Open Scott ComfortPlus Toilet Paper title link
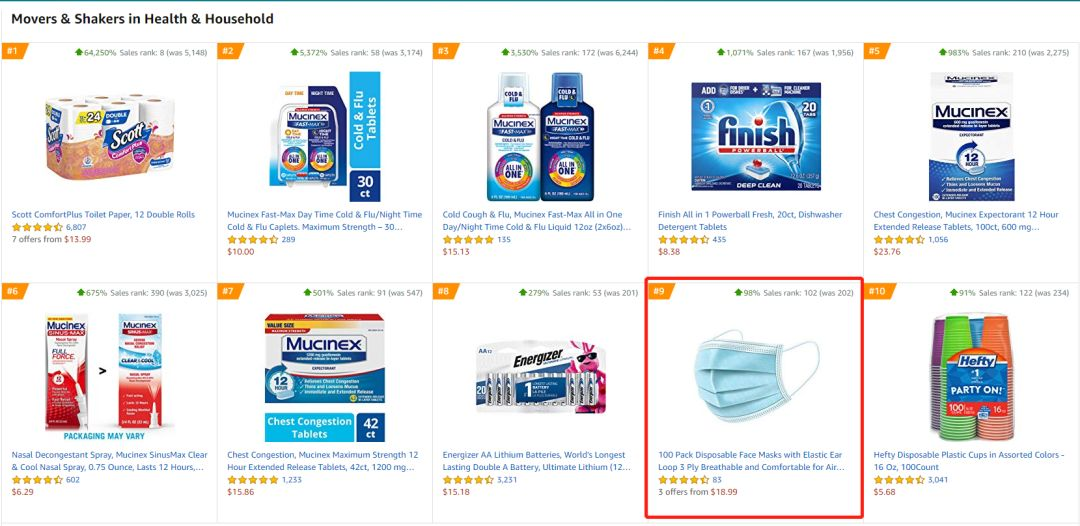The image size is (1080, 526). coord(103,215)
